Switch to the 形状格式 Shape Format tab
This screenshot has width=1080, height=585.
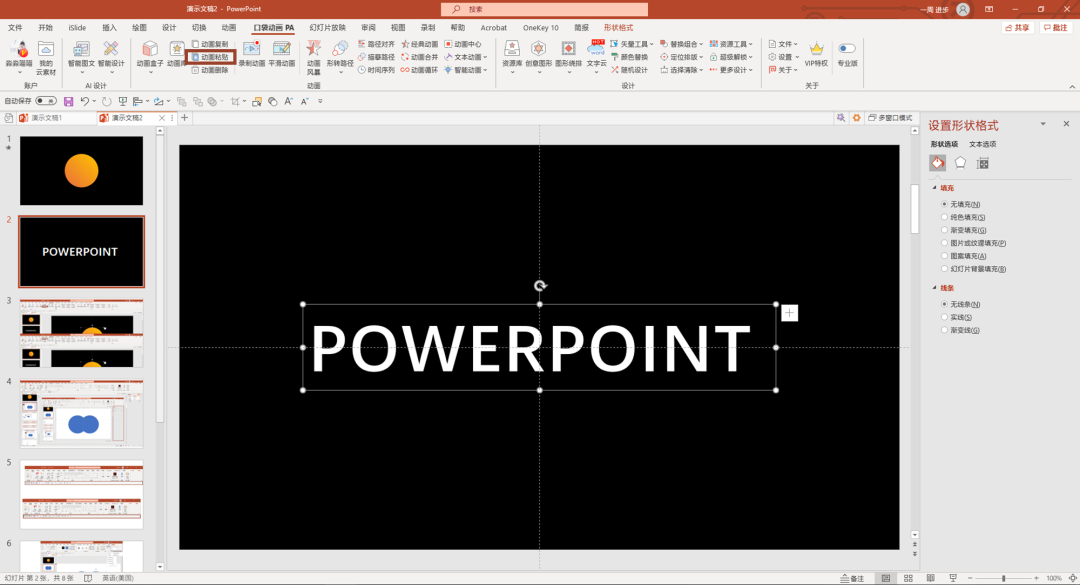point(618,28)
